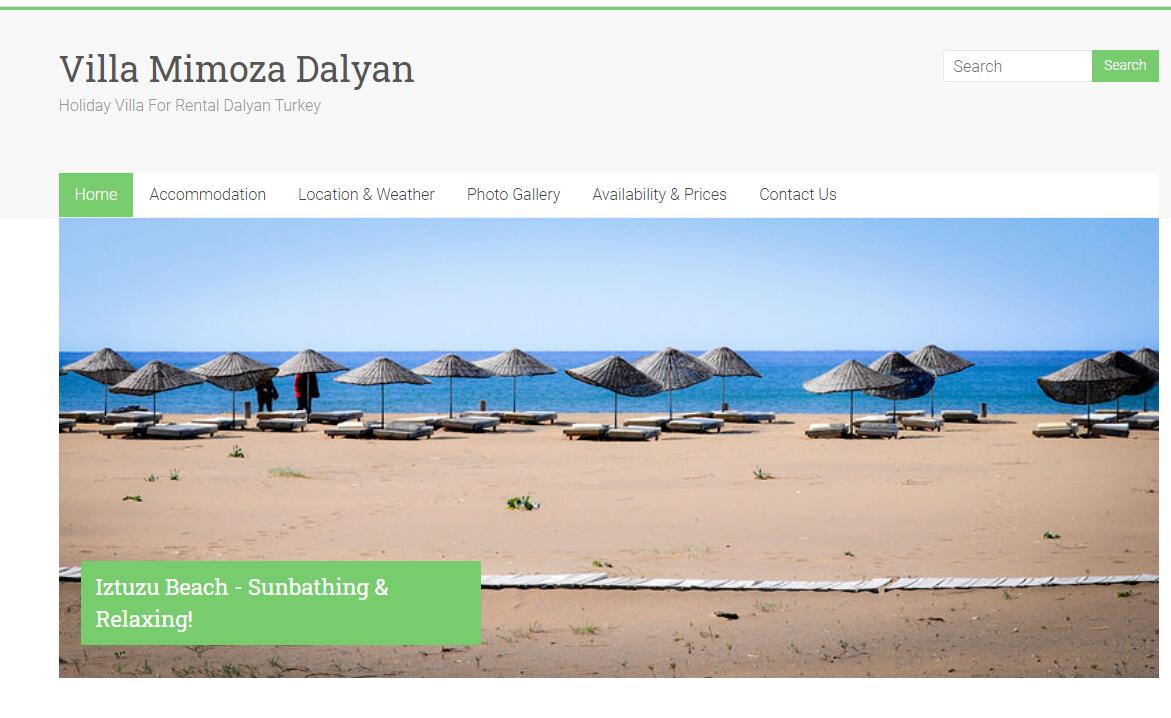Click the word Relaxing! in slider caption
Viewport: 1171px width, 718px height.
[144, 619]
